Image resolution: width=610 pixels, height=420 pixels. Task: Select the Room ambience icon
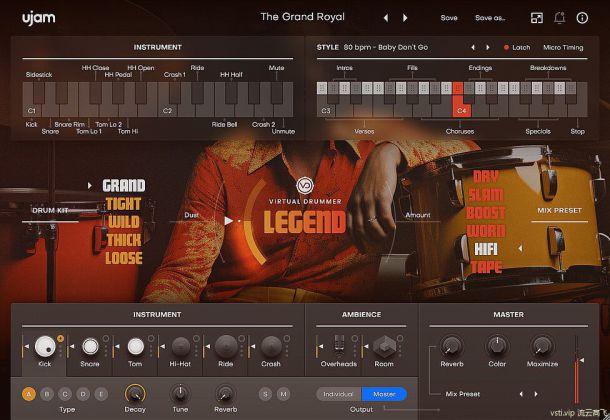pyautogui.click(x=384, y=346)
